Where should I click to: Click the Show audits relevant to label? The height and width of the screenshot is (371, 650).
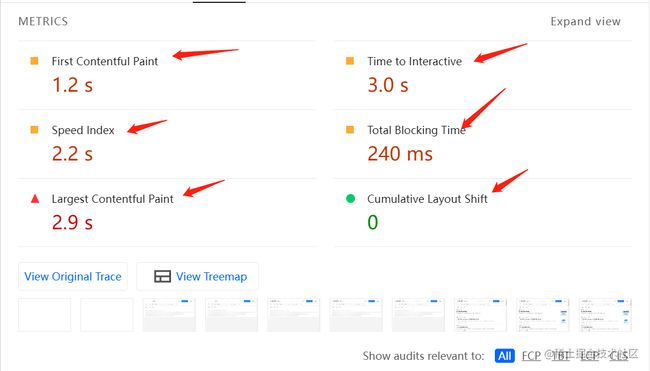pos(423,356)
